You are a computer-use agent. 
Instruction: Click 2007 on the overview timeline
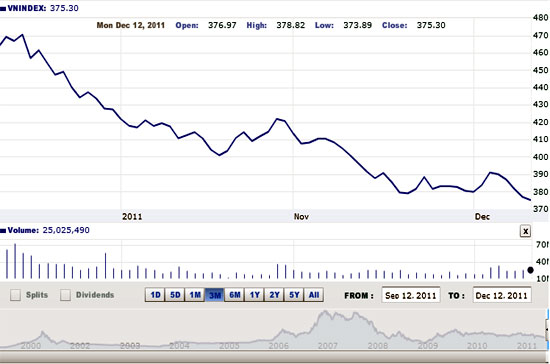pos(328,346)
